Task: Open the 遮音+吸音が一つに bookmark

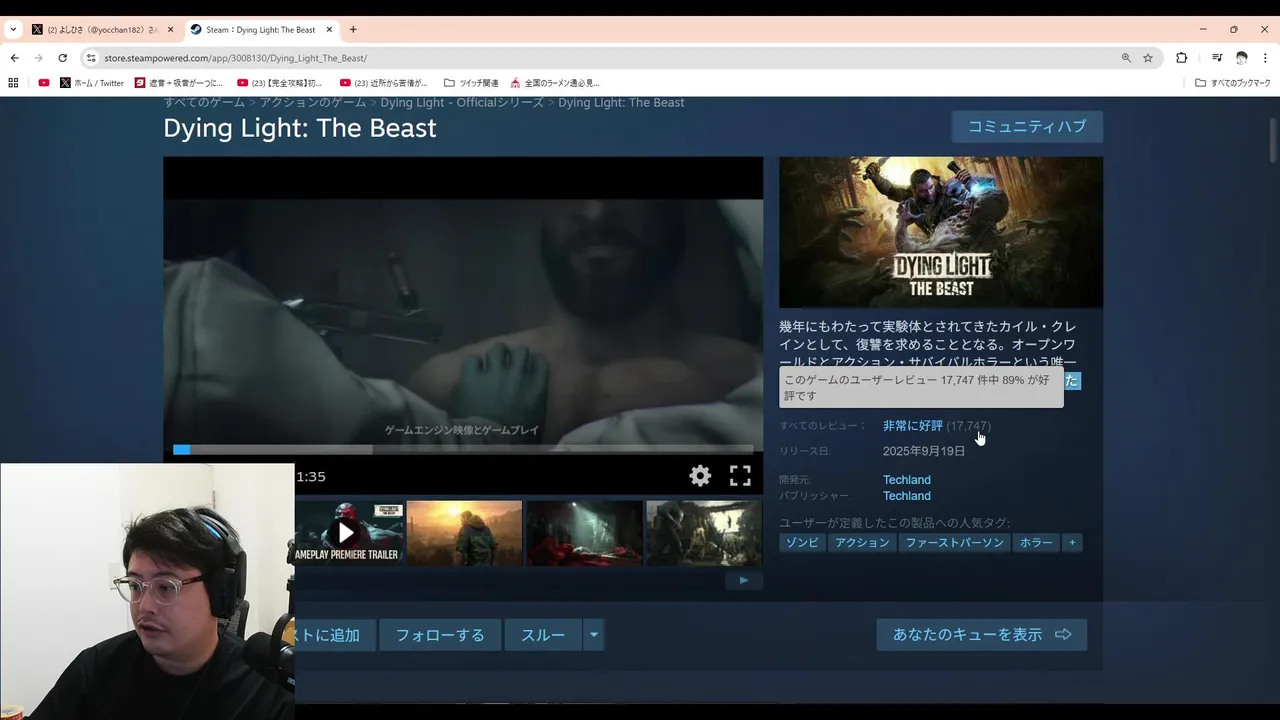Action: (179, 83)
